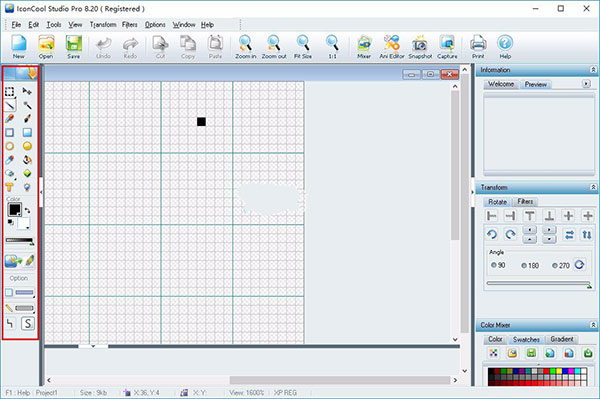This screenshot has width=600, height=399.
Task: Collapse right panels with side arrow
Action: coord(472,192)
